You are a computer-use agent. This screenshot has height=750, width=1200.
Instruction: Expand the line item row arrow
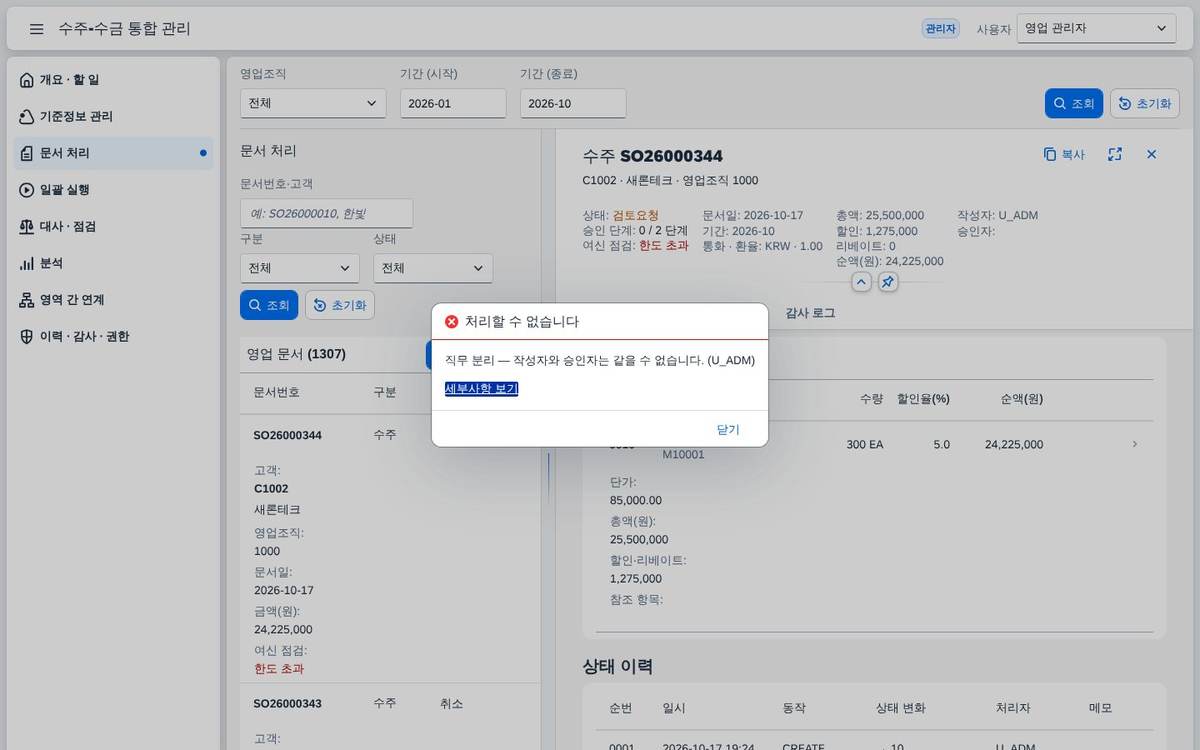[x=1134, y=444]
